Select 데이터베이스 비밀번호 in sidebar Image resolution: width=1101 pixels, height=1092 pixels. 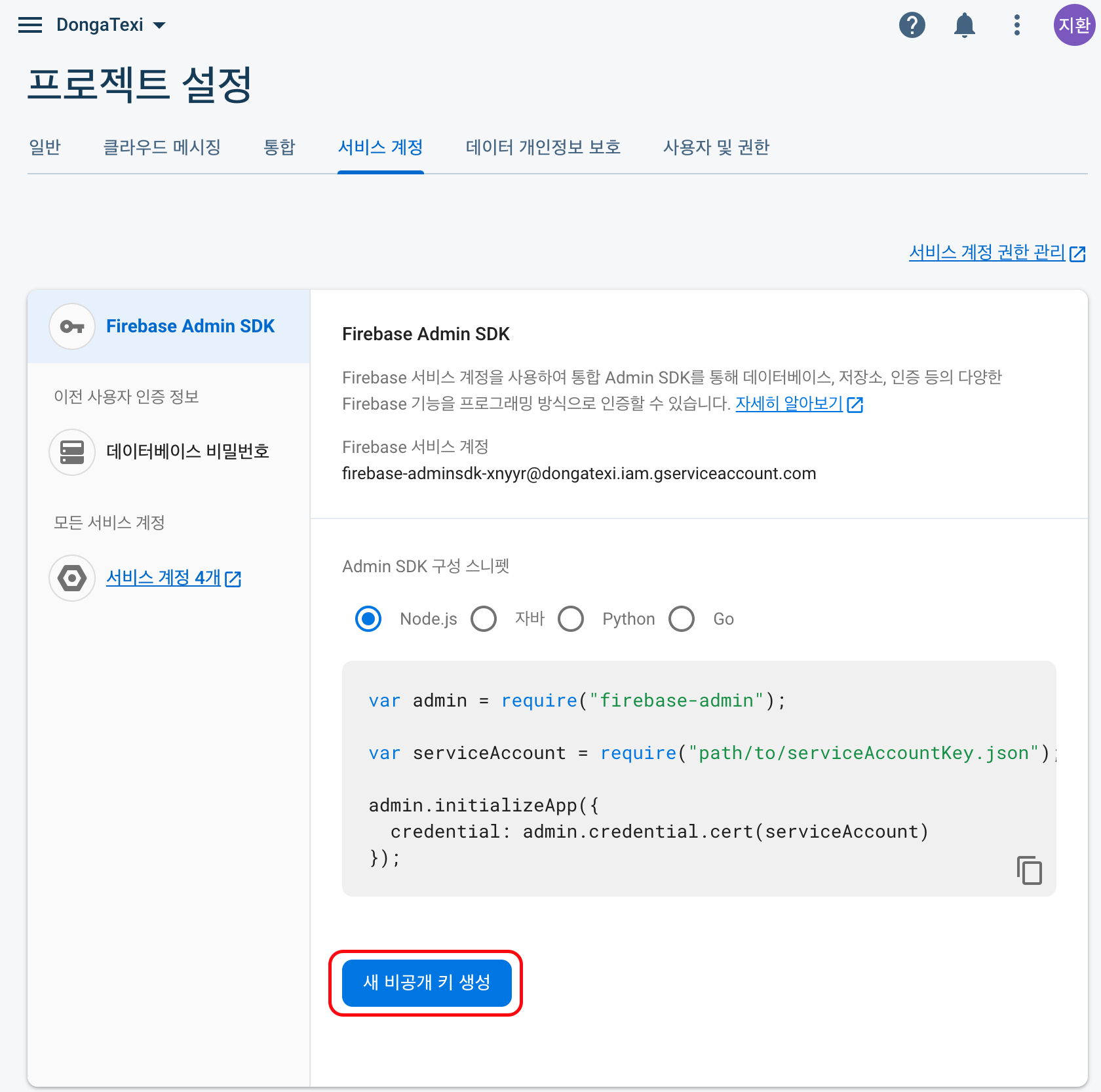point(168,452)
